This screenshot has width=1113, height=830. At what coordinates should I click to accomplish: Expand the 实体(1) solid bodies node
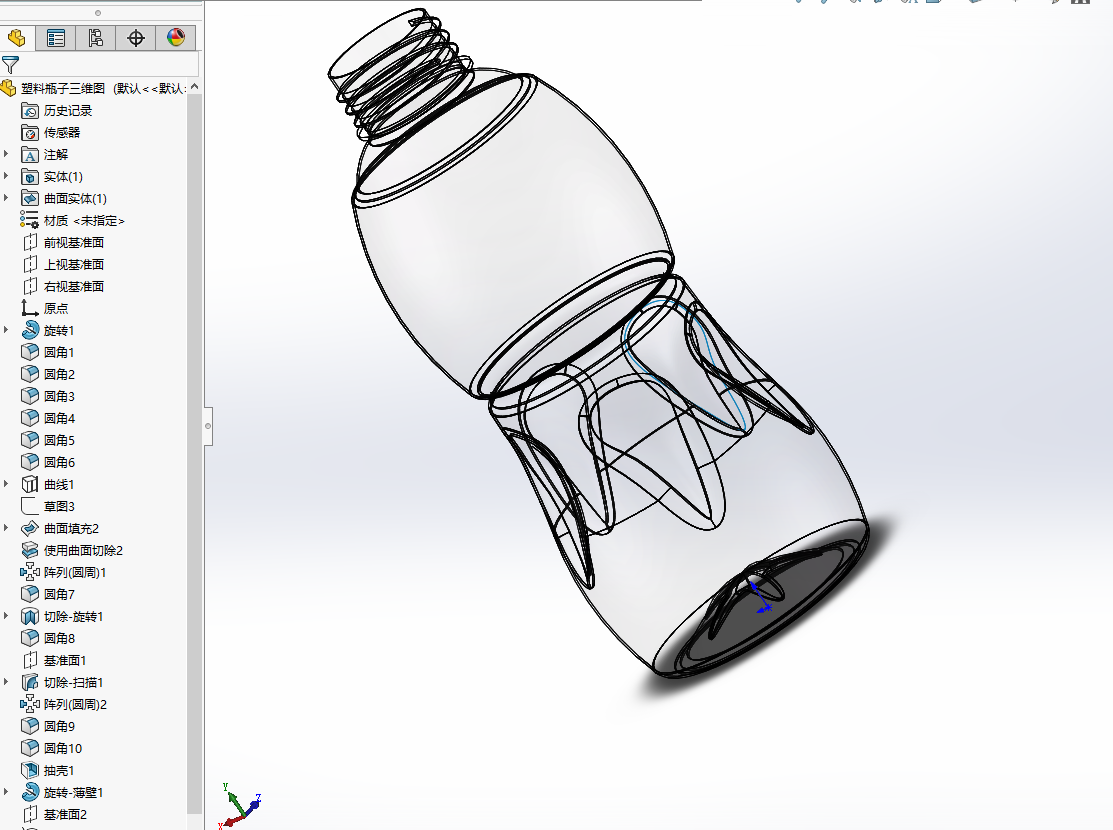(6, 175)
